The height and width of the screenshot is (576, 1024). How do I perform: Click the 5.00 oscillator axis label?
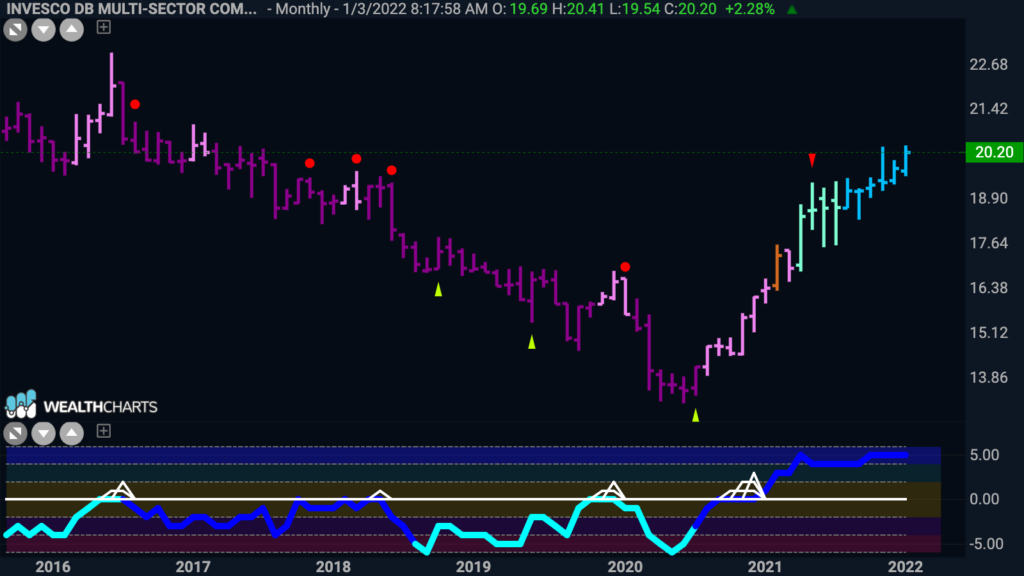tap(985, 455)
